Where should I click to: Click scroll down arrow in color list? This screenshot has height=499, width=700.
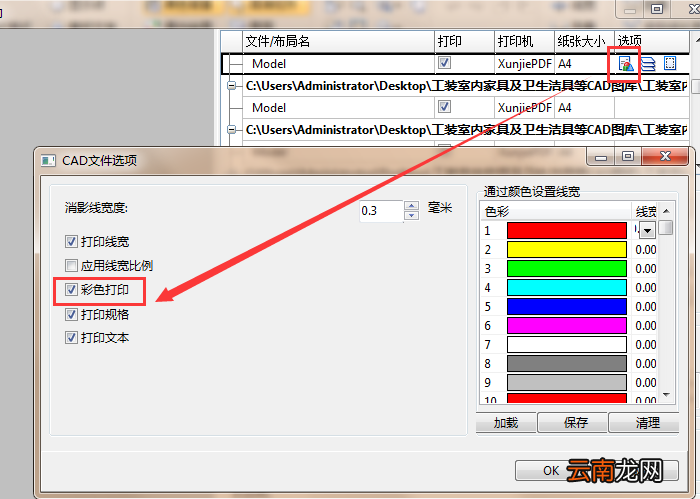point(666,395)
